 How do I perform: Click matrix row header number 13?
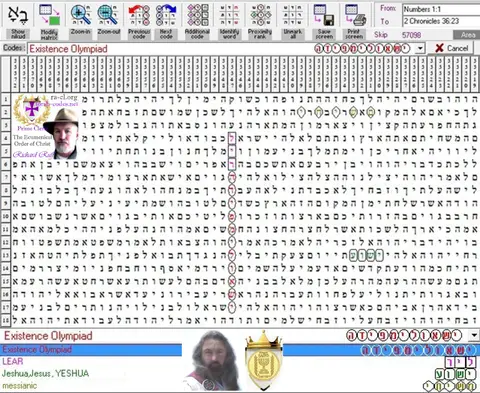coord(6,255)
